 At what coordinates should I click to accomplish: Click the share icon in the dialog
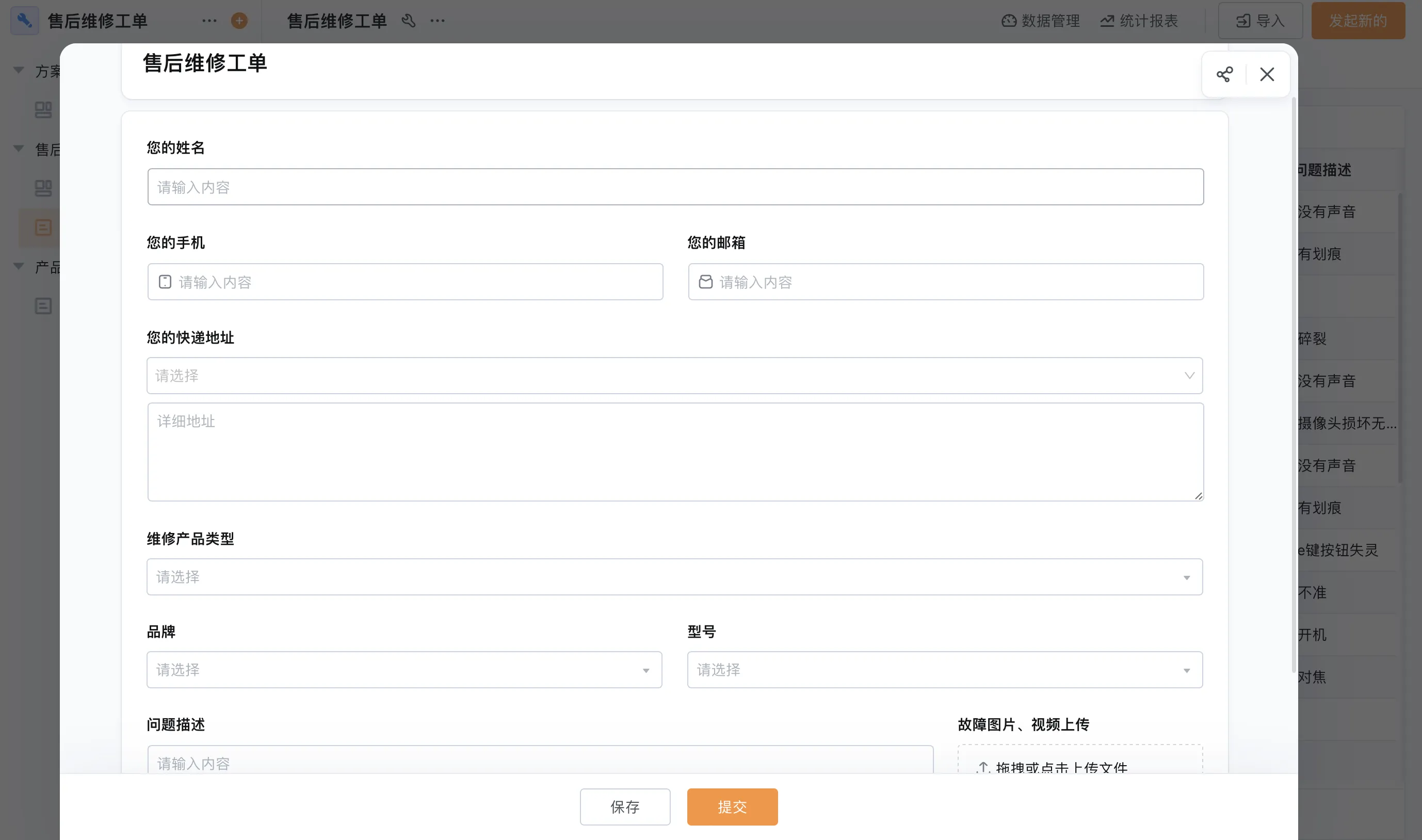1224,74
